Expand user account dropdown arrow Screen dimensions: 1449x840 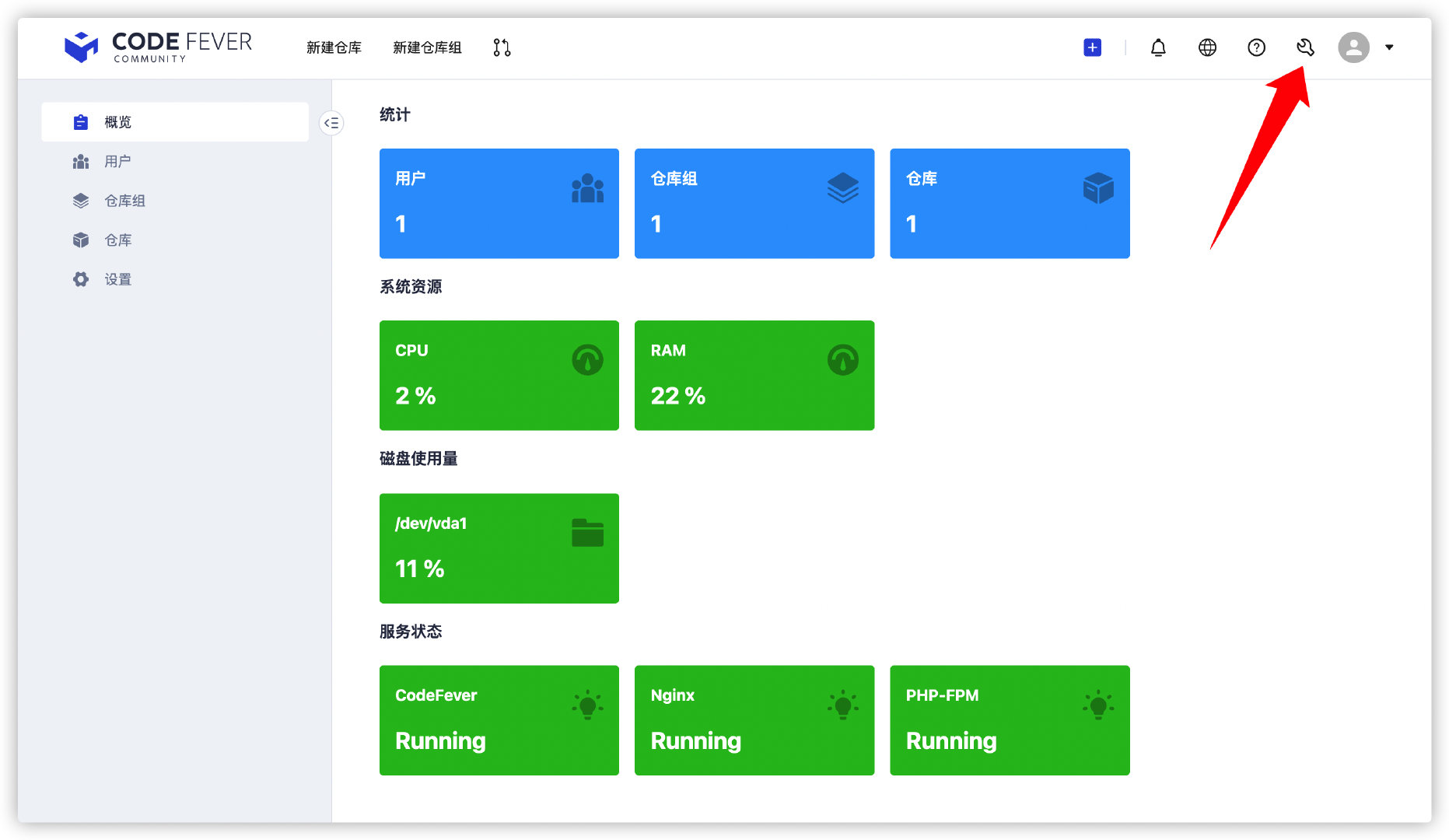click(1389, 47)
